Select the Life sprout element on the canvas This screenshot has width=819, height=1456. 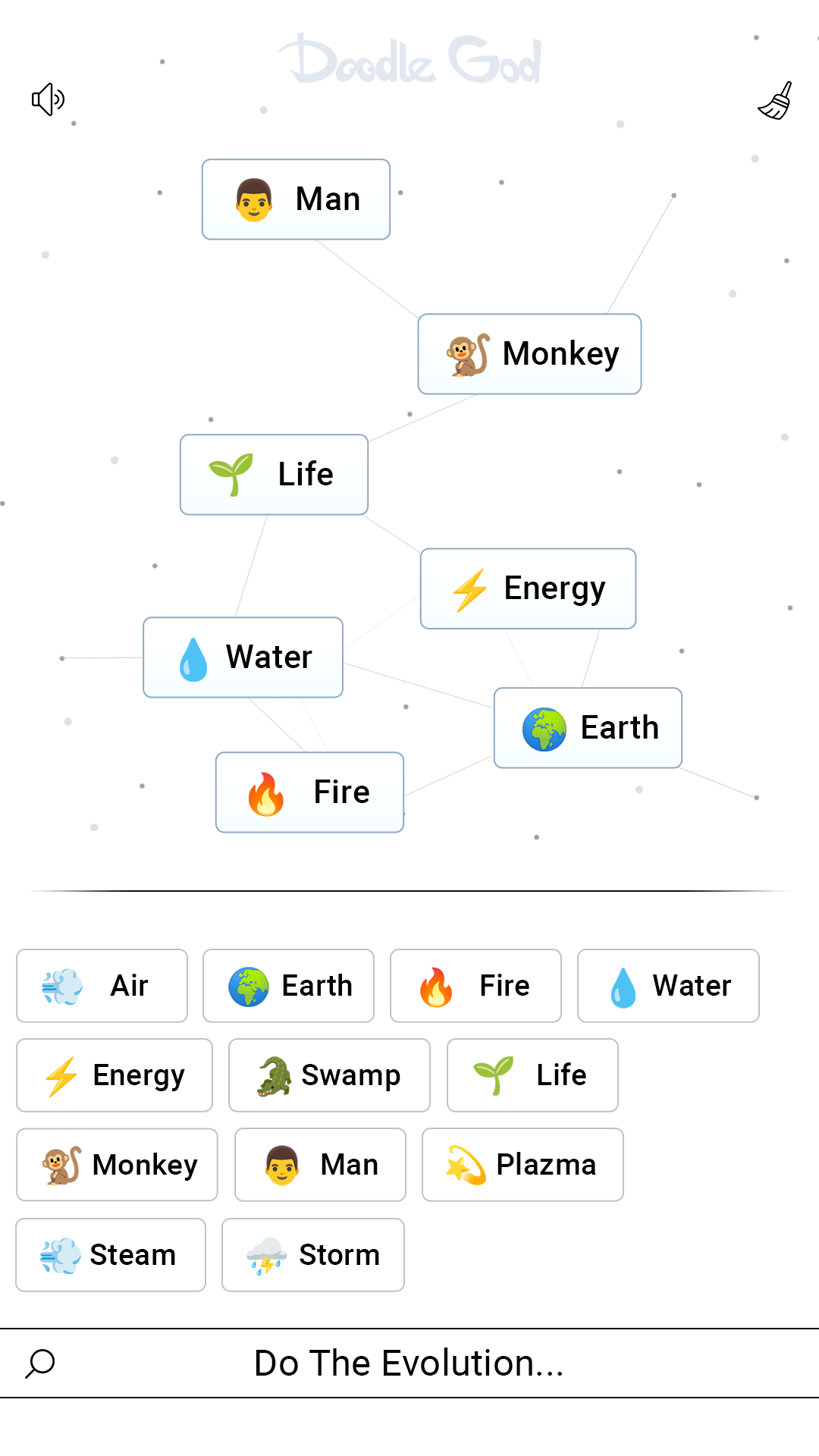pyautogui.click(x=274, y=475)
